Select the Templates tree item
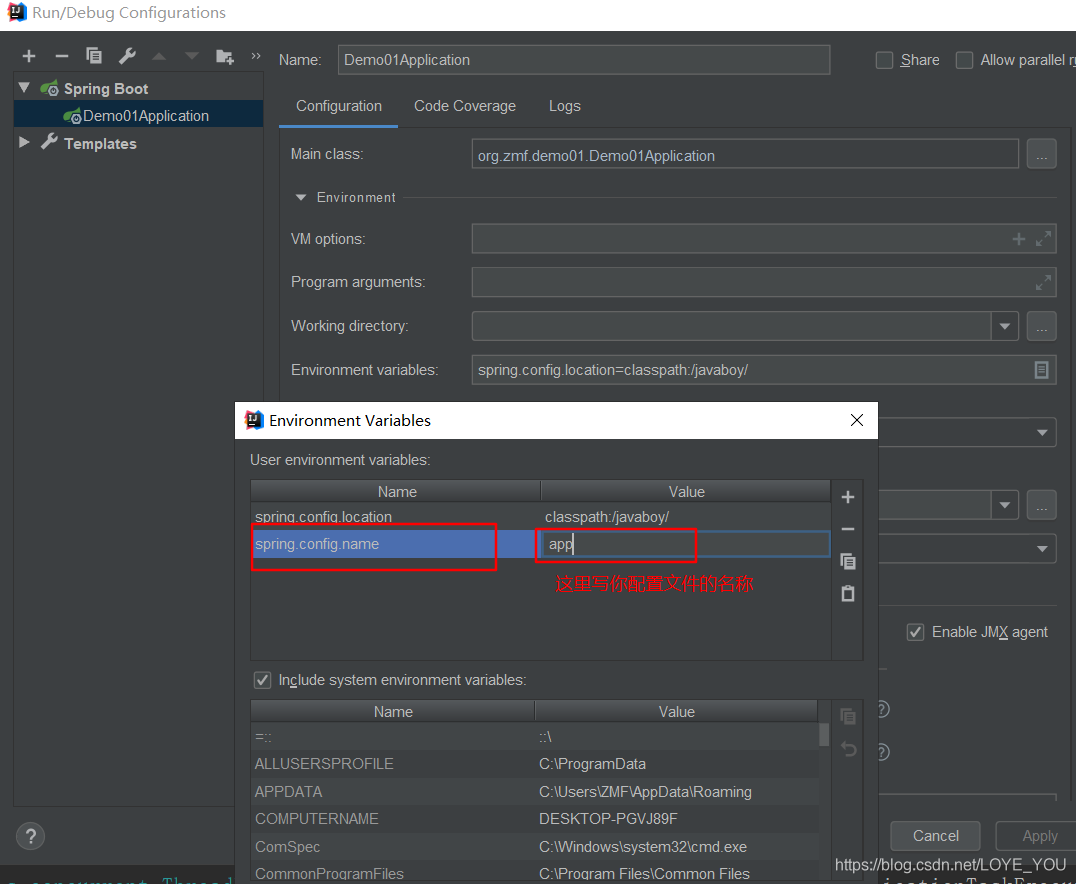The height and width of the screenshot is (884, 1076). (x=100, y=143)
